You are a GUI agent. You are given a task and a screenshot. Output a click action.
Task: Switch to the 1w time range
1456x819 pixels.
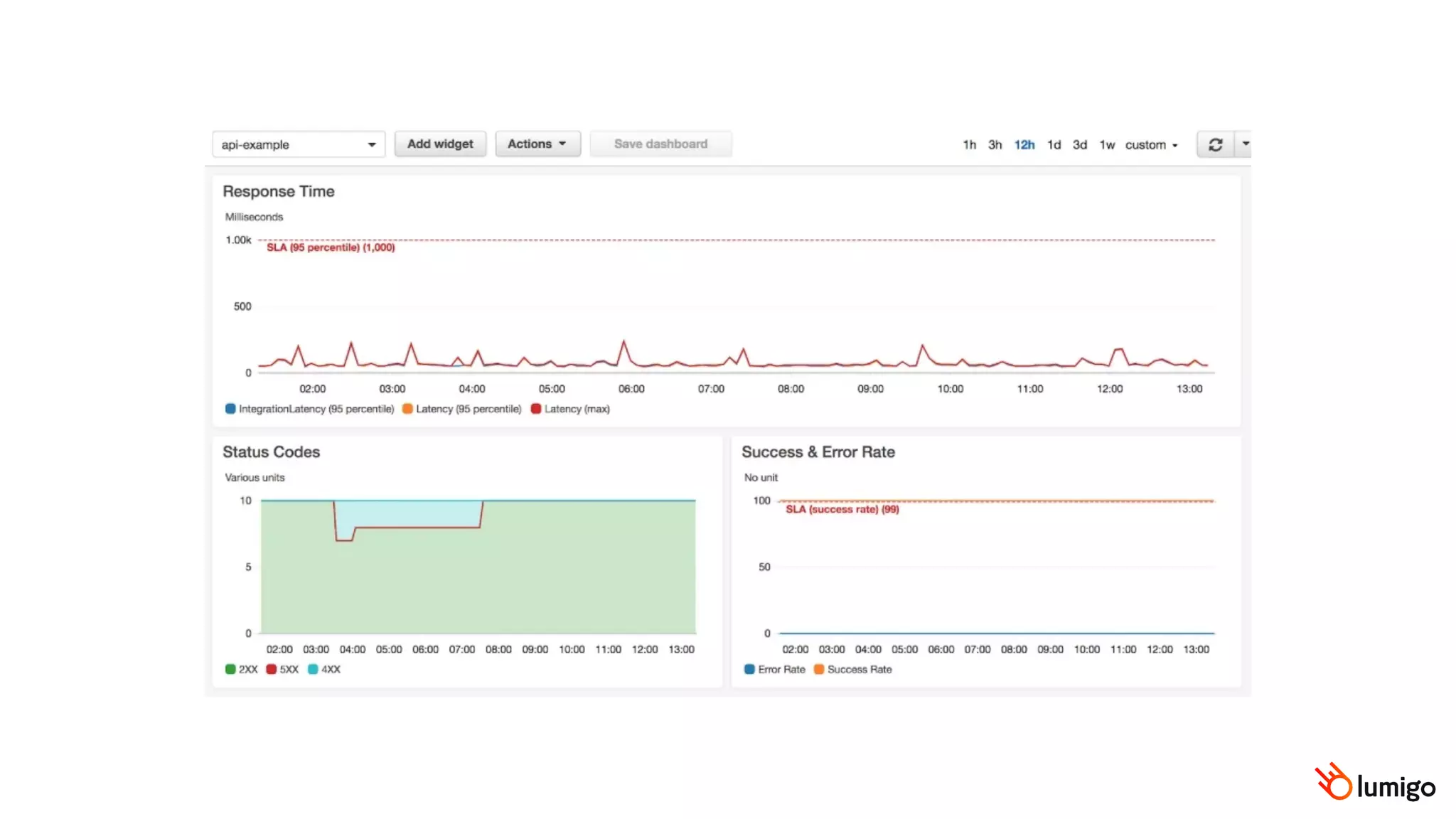coord(1107,145)
